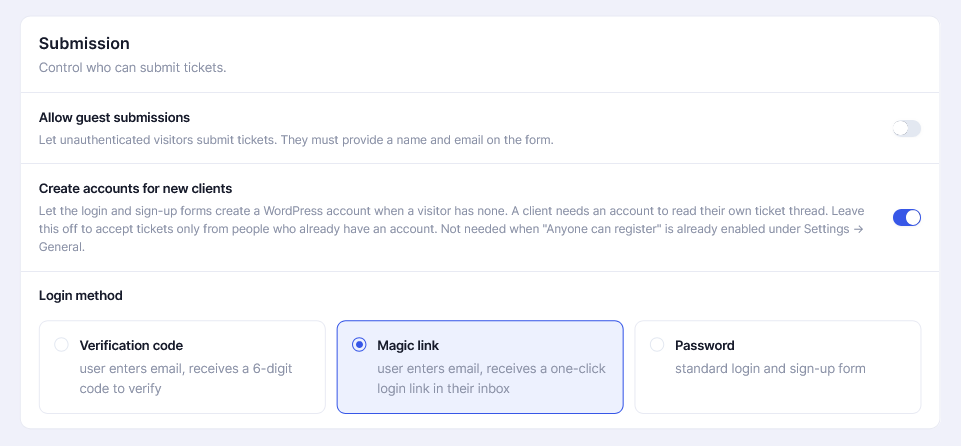Select the Verification code radio button
This screenshot has height=446, width=961.
61,345
